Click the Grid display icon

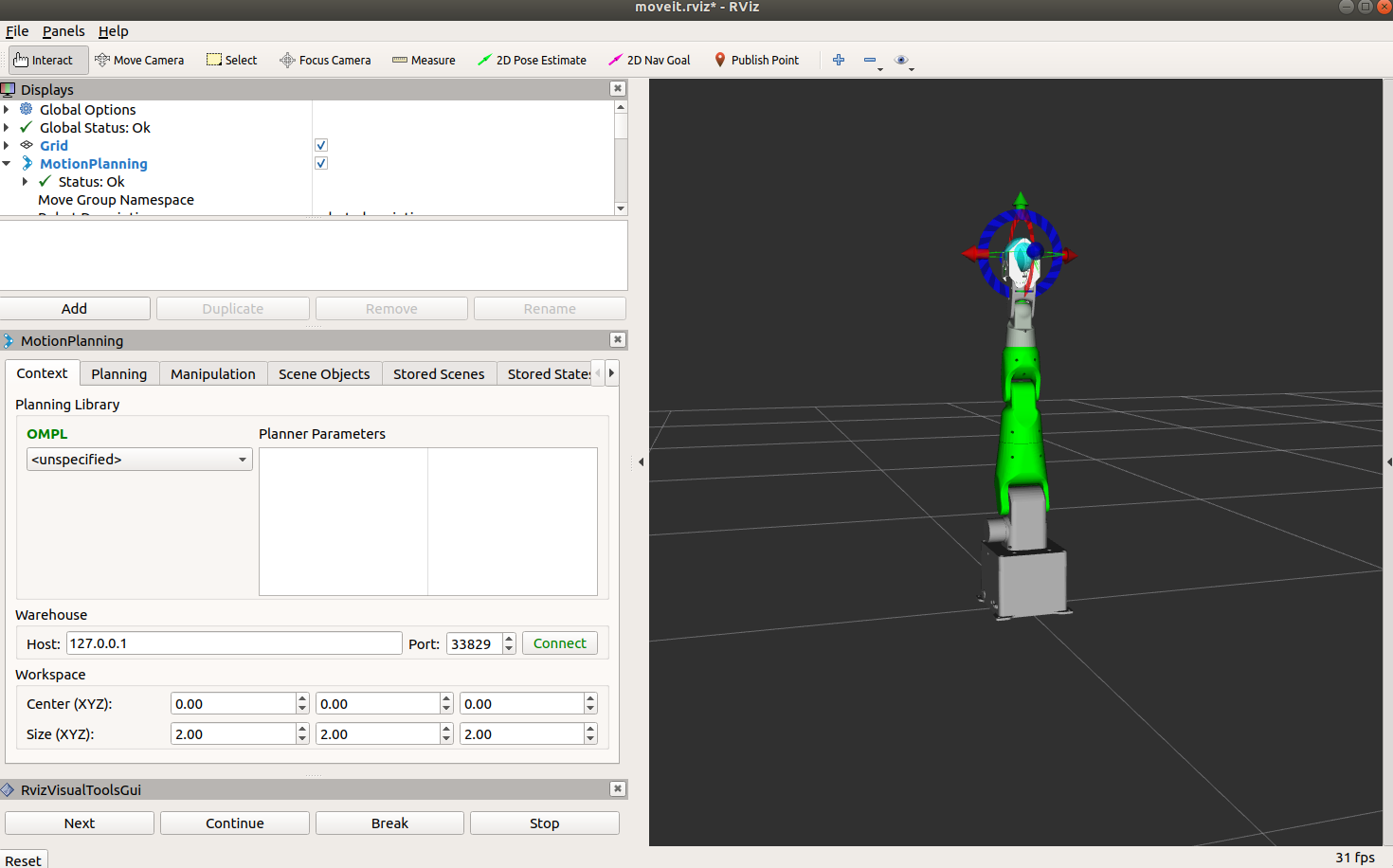coord(27,145)
